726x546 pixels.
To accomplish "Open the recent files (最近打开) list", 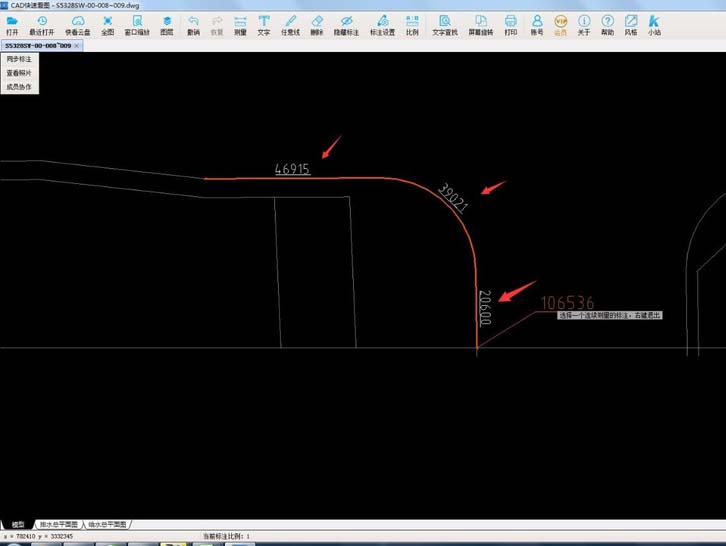I will click(x=42, y=25).
